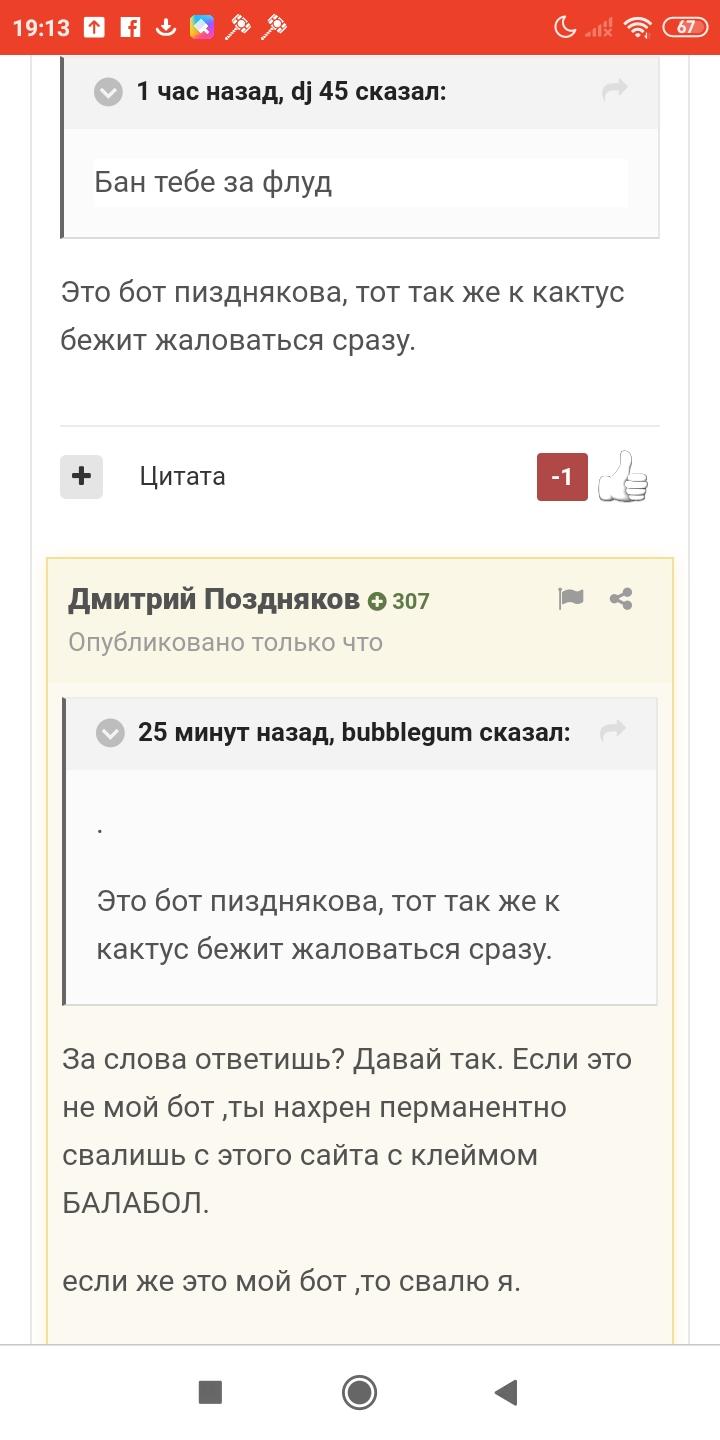Quote this post with Цитата
720x1440 pixels.
(183, 476)
